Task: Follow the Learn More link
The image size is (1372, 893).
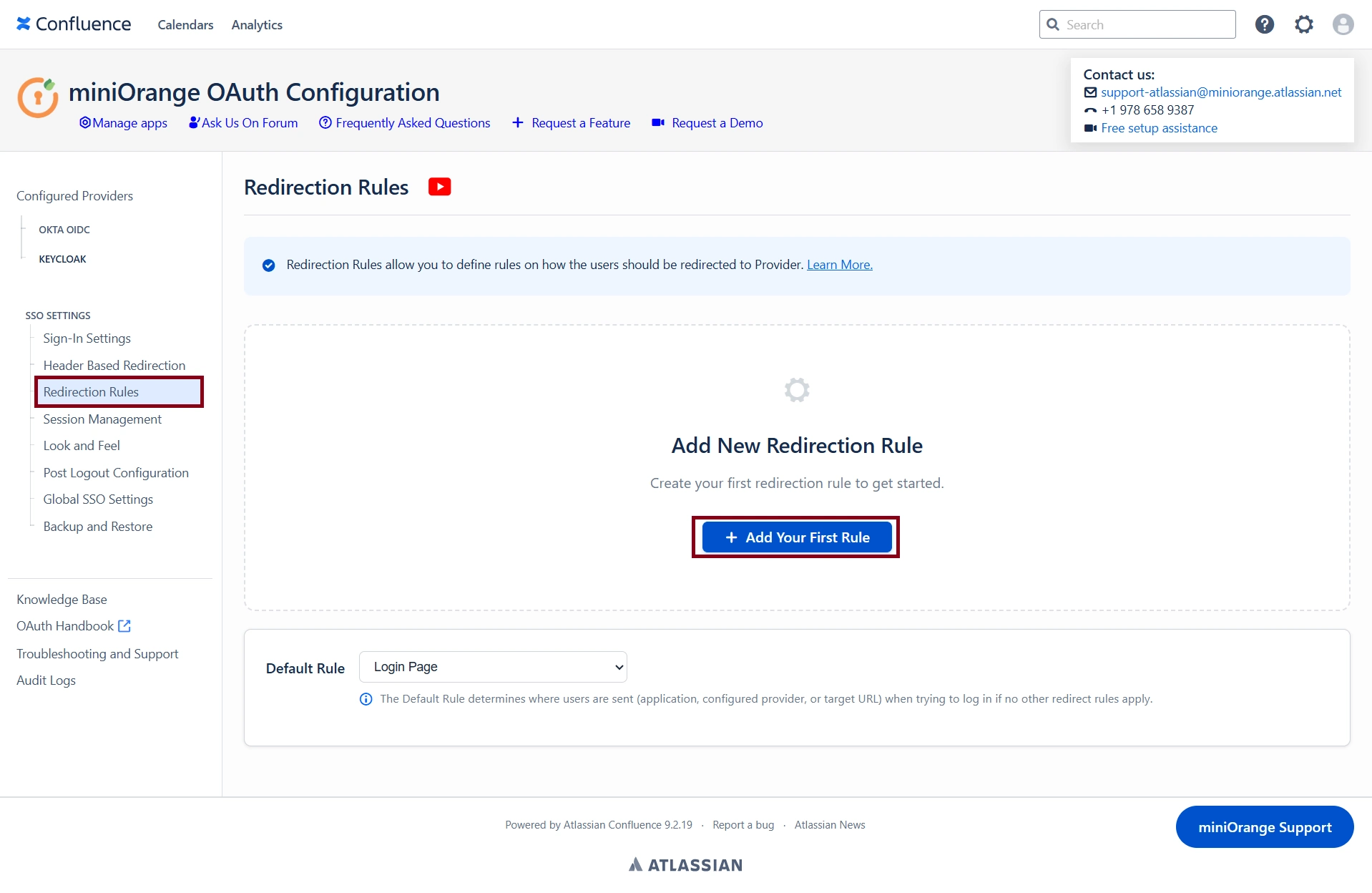Action: click(x=839, y=265)
